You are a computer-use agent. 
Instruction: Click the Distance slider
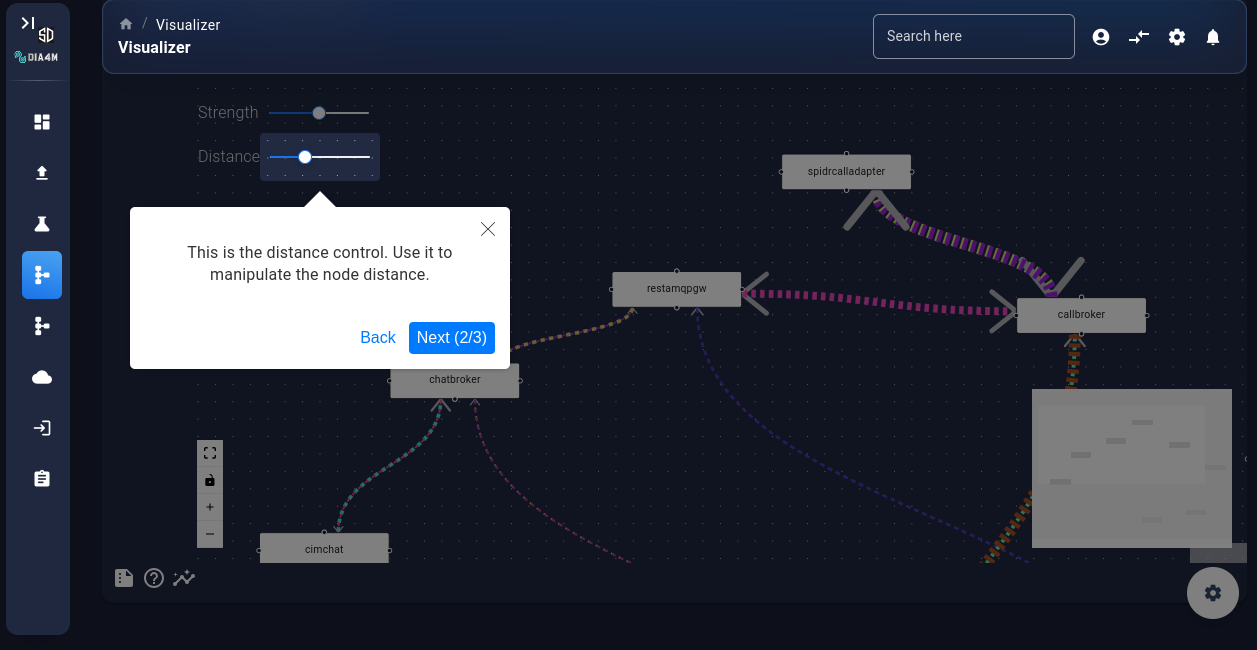click(320, 157)
